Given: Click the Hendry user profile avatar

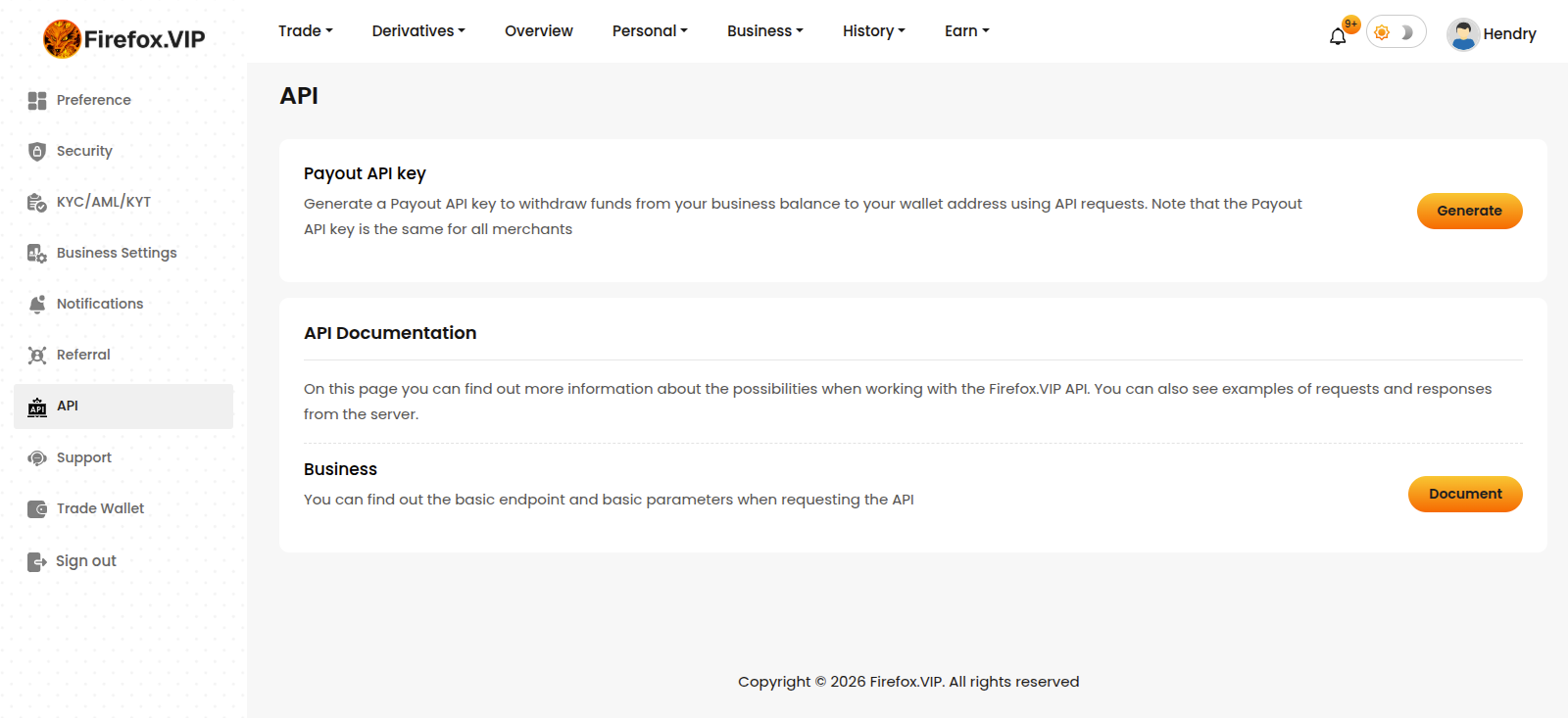Looking at the screenshot, I should 1462,34.
